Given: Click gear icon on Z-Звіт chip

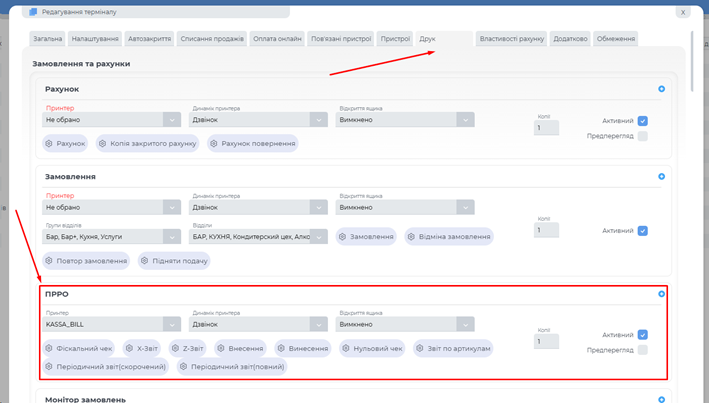Looking at the screenshot, I should [x=175, y=349].
